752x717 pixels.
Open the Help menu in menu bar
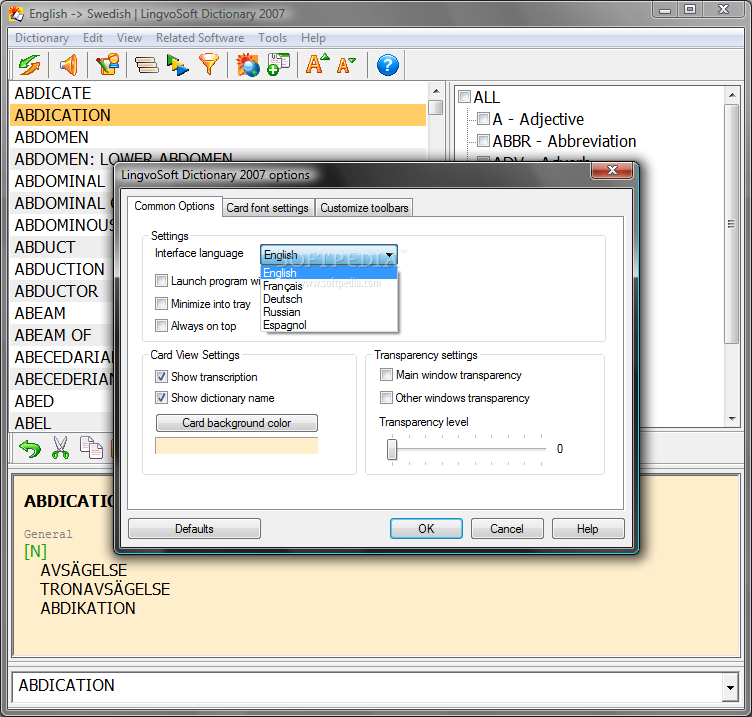[x=313, y=38]
